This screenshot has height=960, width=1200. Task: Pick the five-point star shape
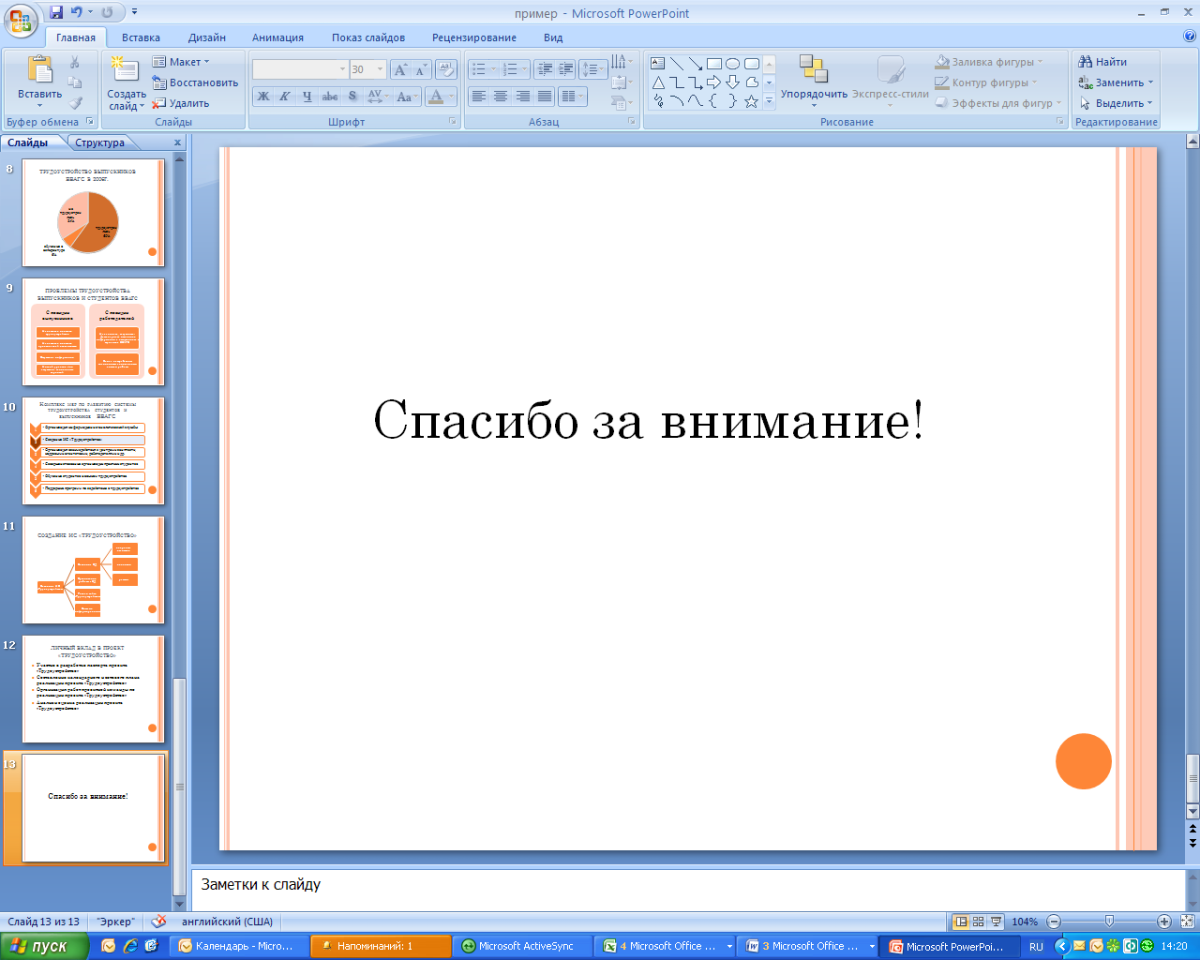751,101
